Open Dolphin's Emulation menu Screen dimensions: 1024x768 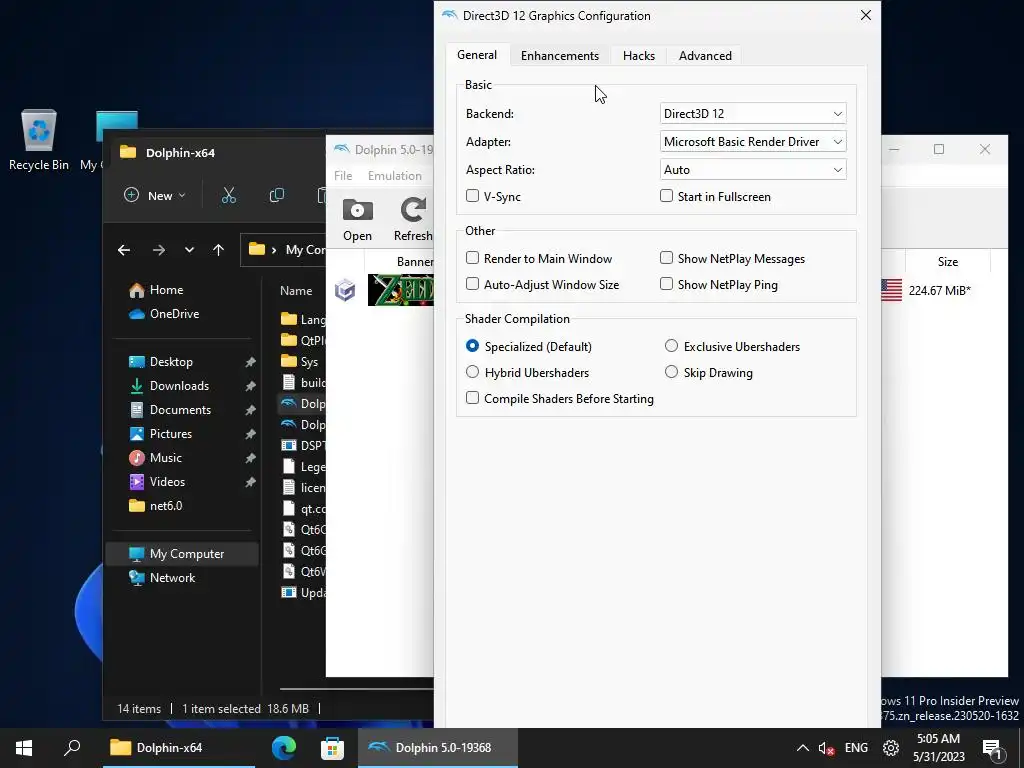[x=394, y=176]
